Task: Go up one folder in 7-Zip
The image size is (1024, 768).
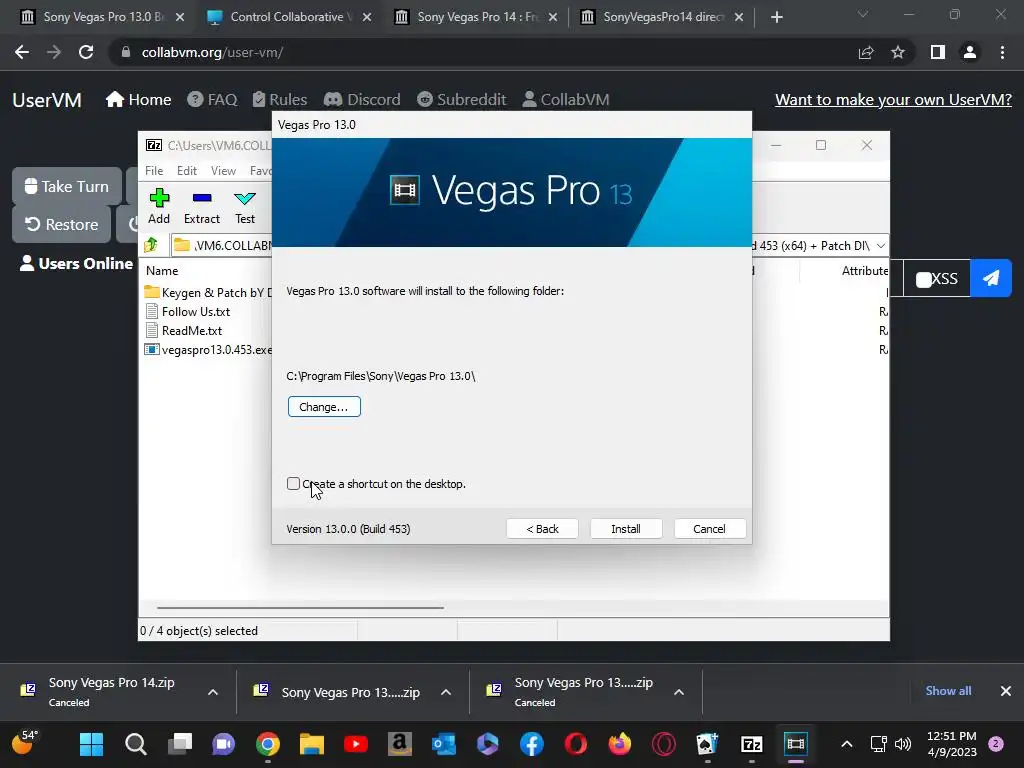Action: tap(152, 245)
